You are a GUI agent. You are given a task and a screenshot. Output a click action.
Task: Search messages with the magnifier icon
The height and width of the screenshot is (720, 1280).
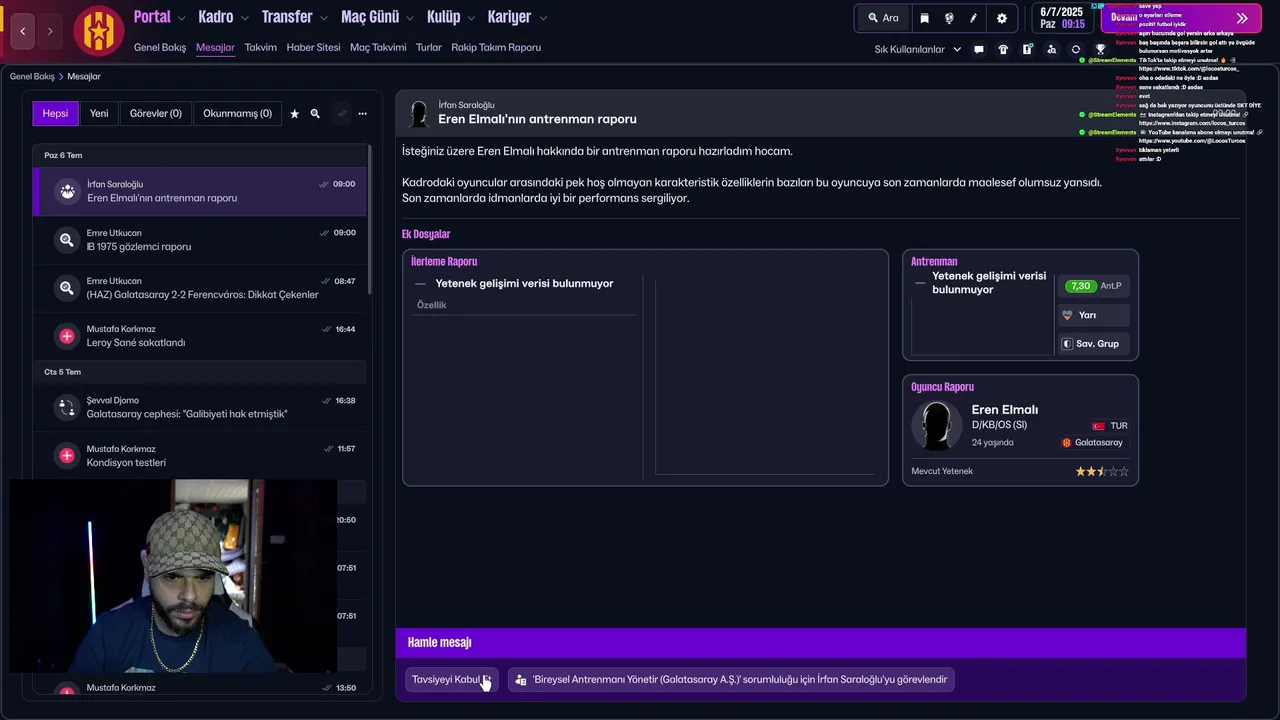coord(315,114)
